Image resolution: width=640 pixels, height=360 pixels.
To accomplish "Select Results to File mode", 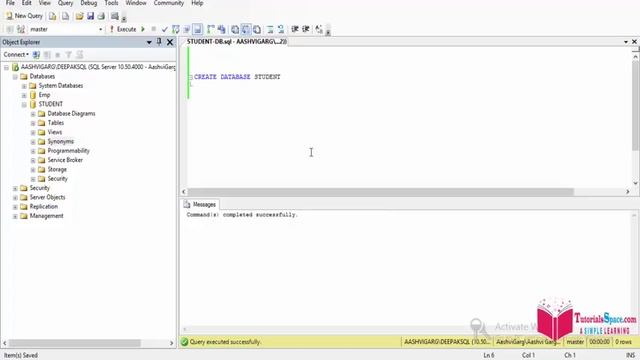I will click(257, 29).
